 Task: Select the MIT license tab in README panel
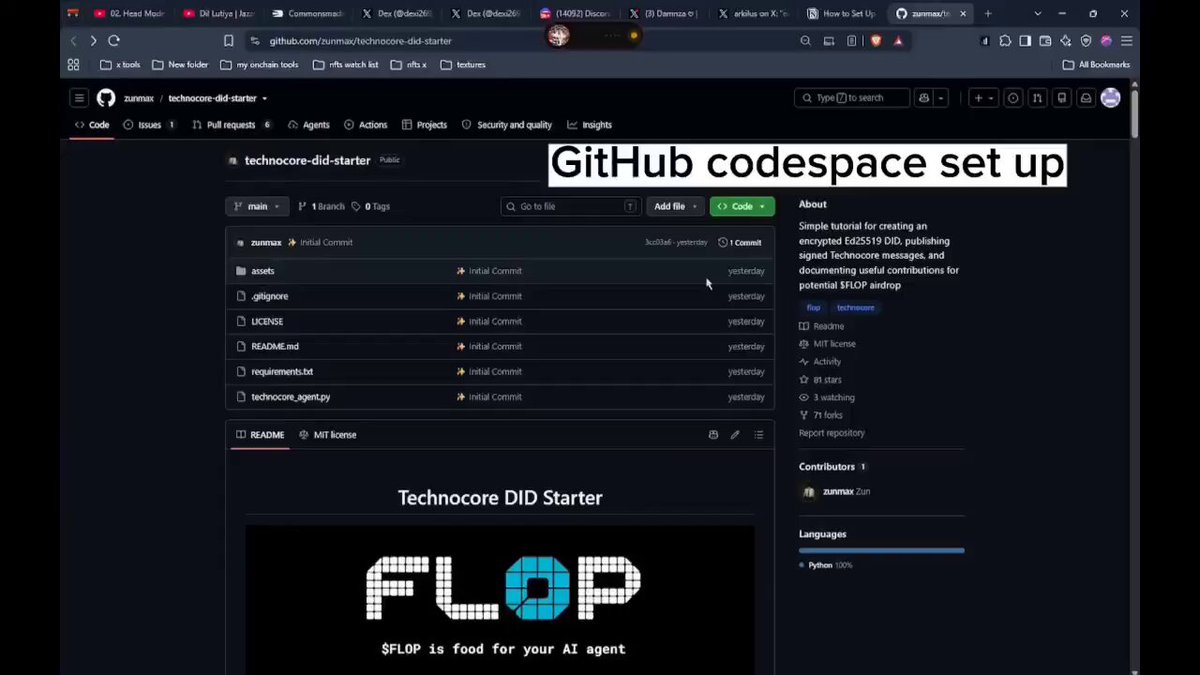pyautogui.click(x=327, y=435)
